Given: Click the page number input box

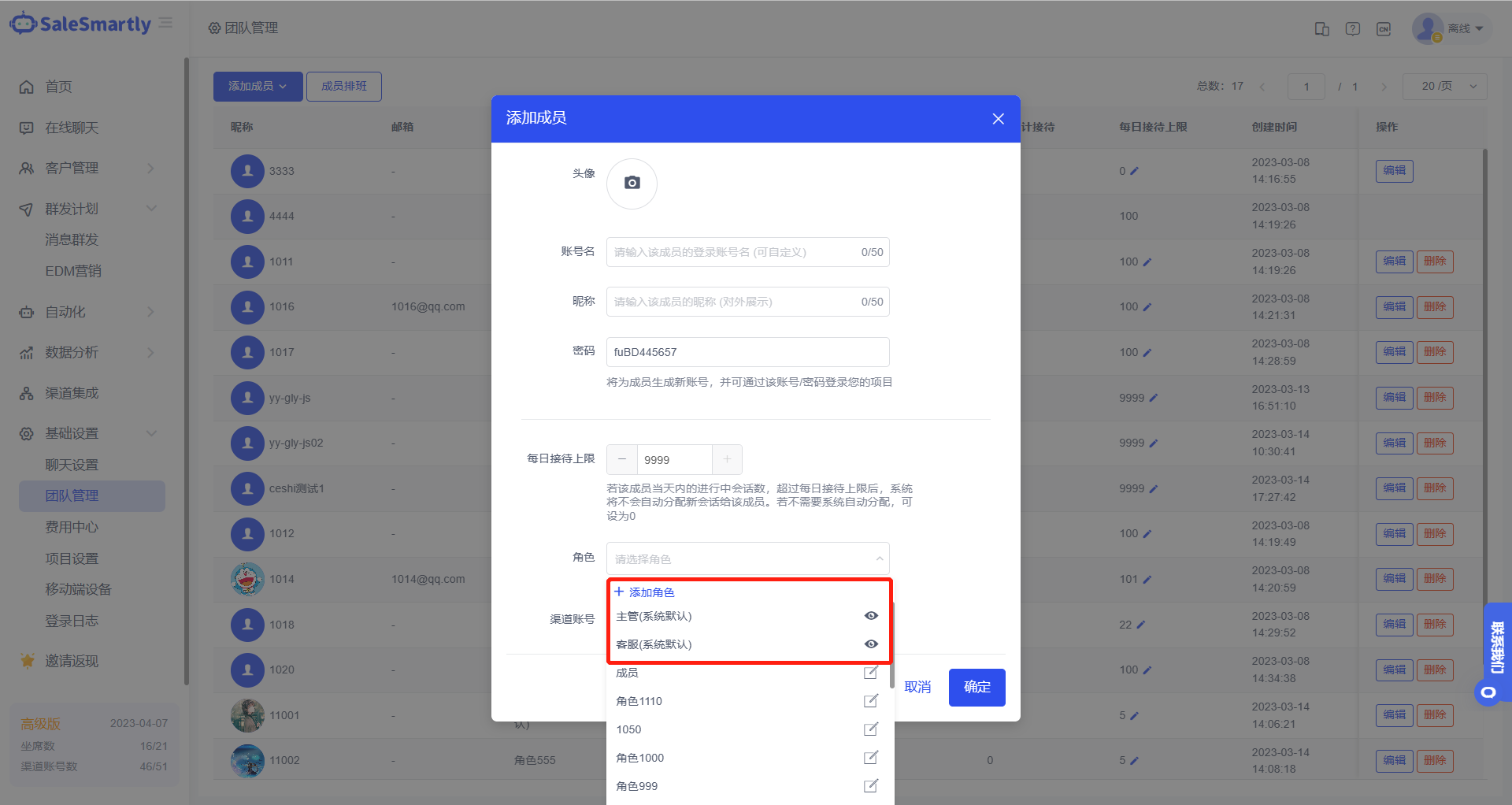Looking at the screenshot, I should coord(1306,87).
